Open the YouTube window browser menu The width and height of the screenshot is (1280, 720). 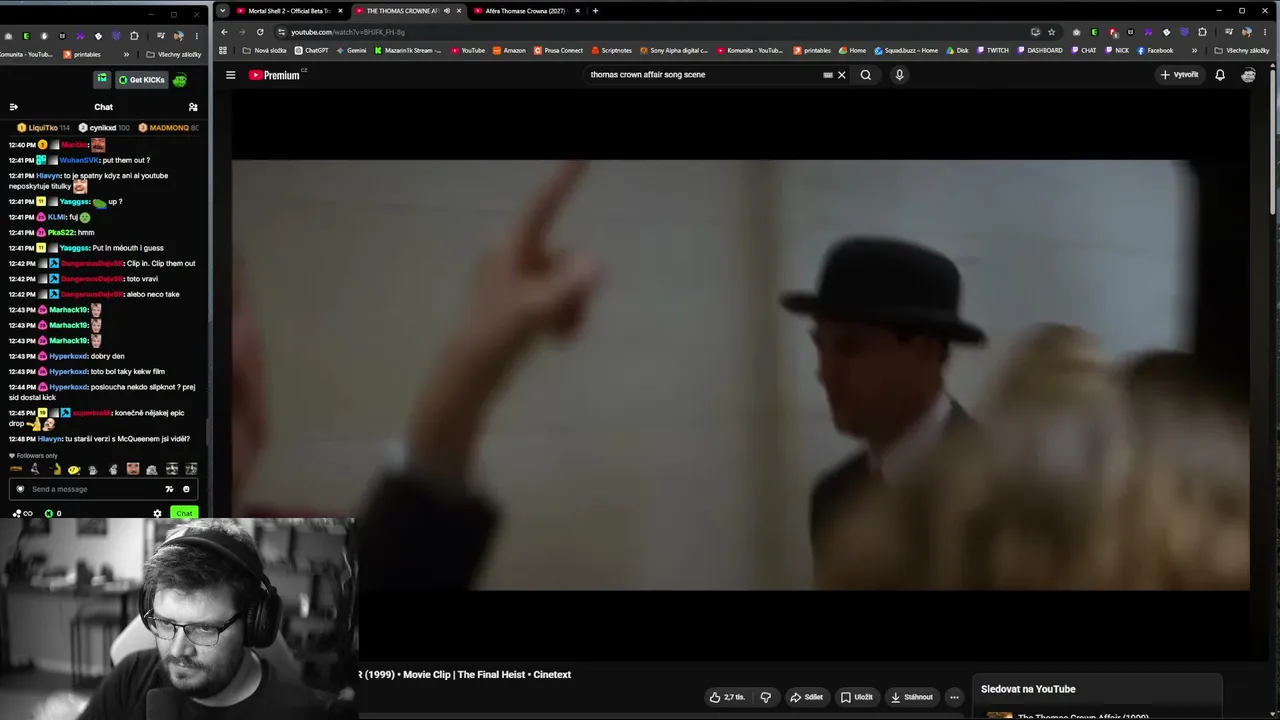1265,32
